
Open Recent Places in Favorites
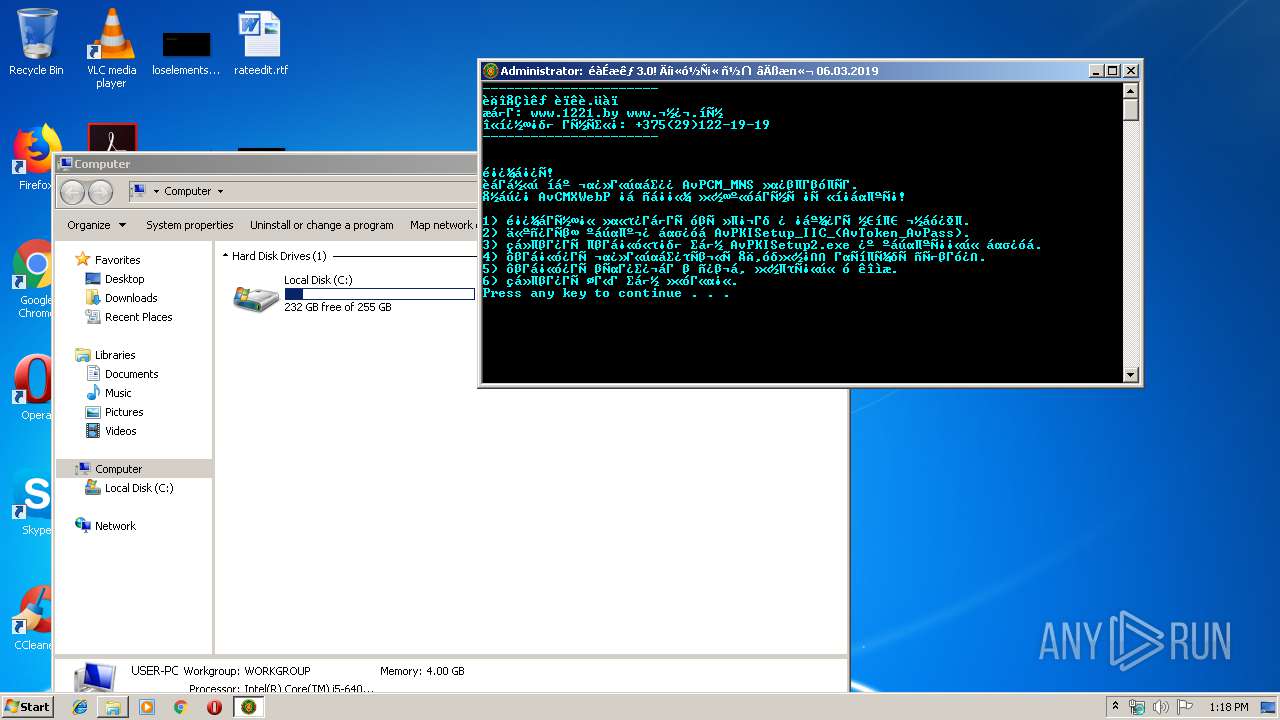pos(138,317)
